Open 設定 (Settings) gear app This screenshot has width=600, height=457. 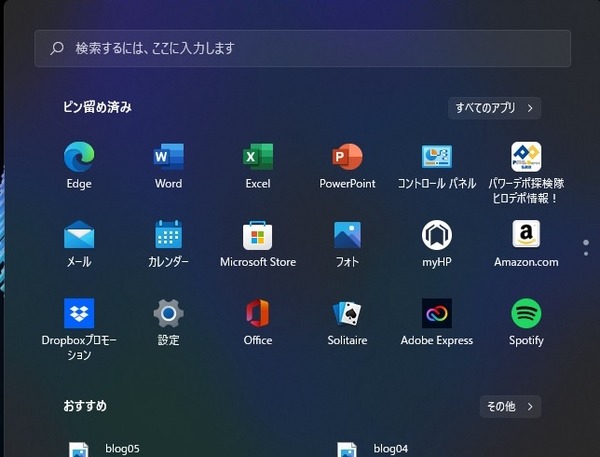click(x=168, y=322)
